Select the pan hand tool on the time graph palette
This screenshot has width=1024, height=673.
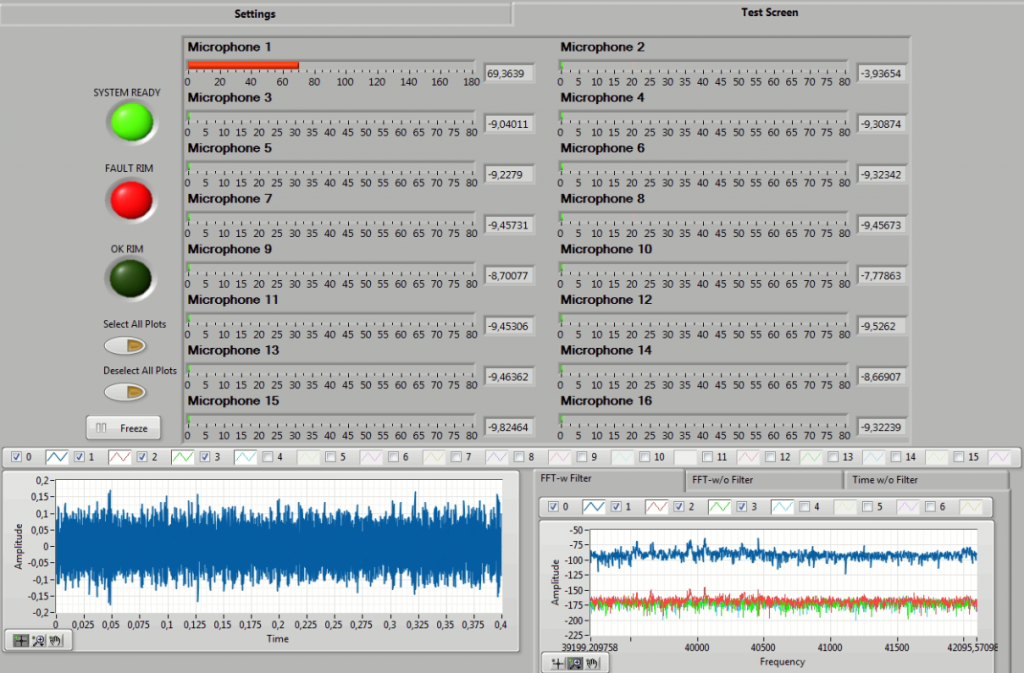(55, 640)
